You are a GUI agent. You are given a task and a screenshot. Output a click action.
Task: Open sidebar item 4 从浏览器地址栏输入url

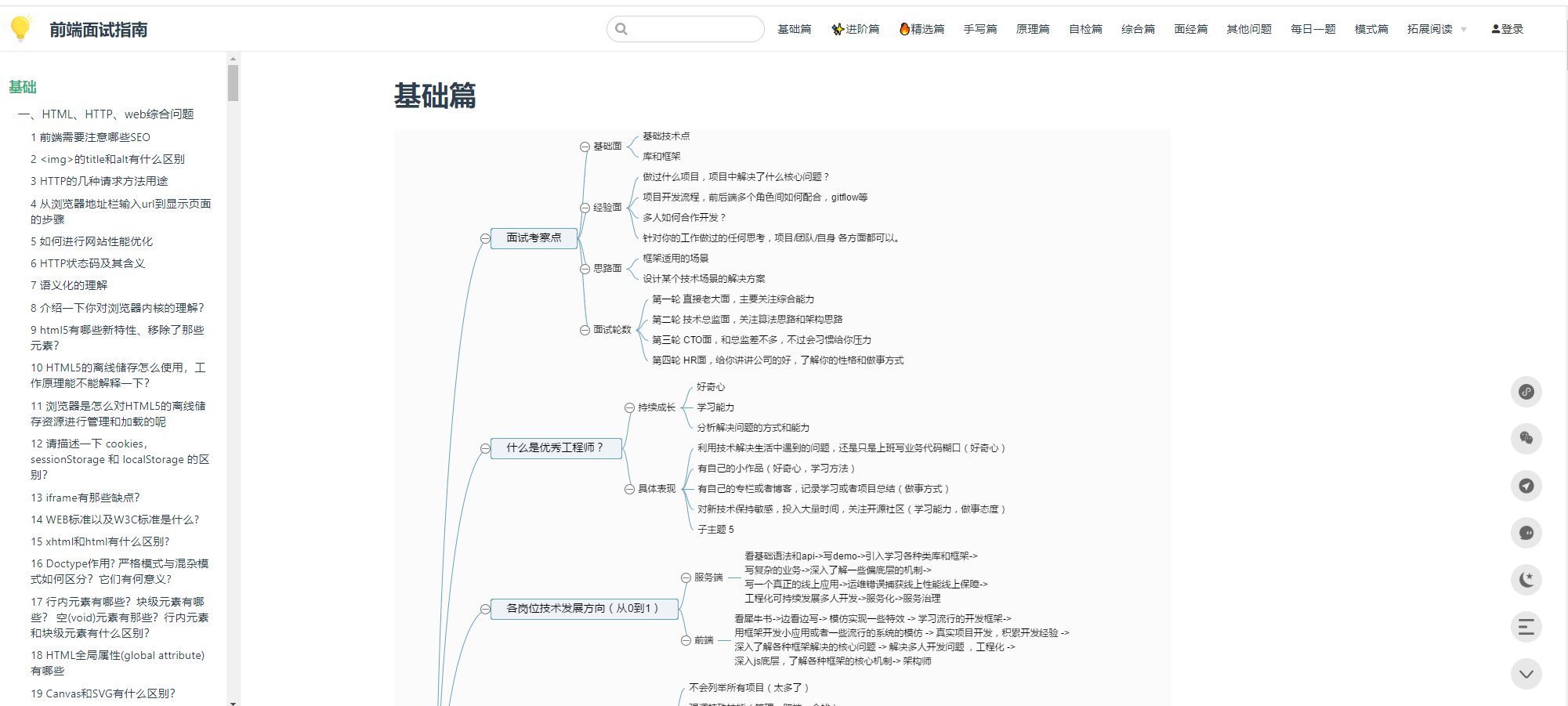(121, 212)
